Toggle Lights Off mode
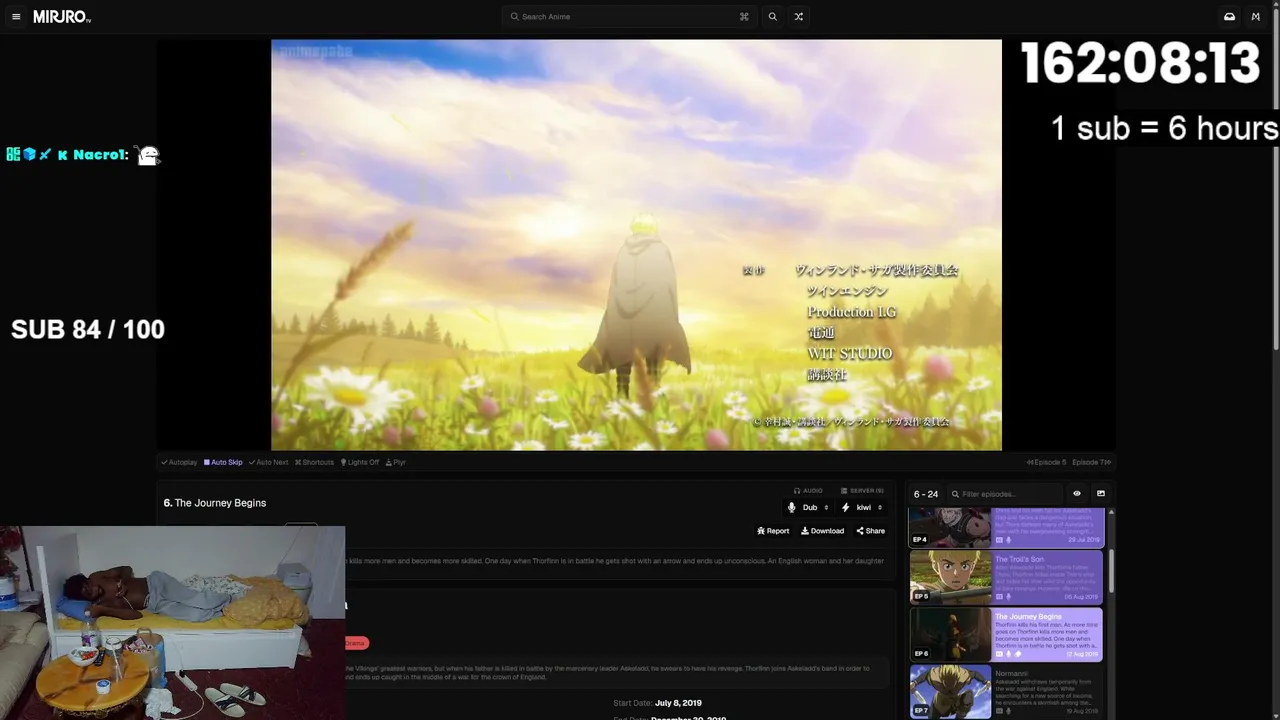Viewport: 1280px width, 720px height. point(360,462)
